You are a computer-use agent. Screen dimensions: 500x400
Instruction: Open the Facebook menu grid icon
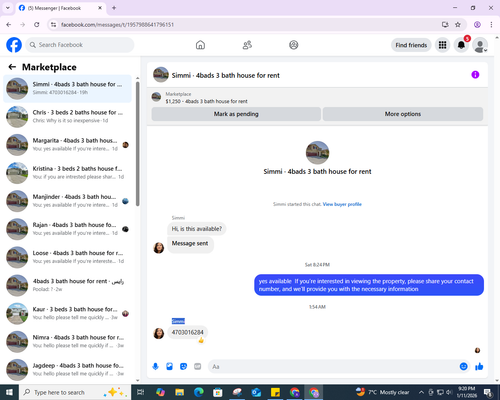(x=442, y=45)
